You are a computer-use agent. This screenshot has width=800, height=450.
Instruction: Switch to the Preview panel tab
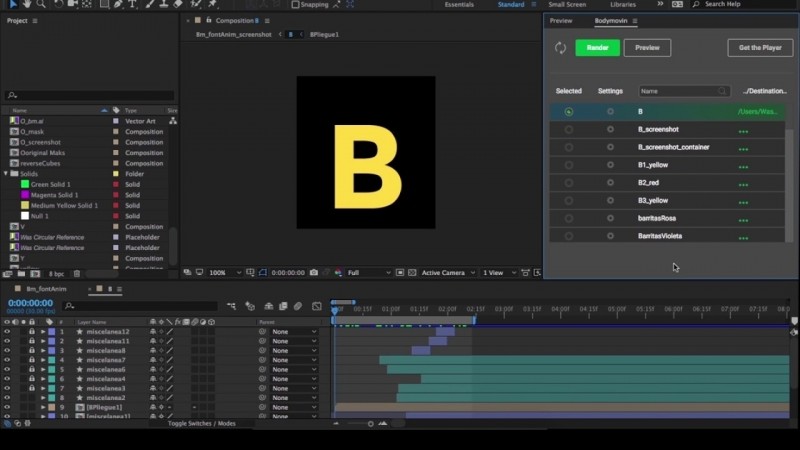[x=561, y=21]
